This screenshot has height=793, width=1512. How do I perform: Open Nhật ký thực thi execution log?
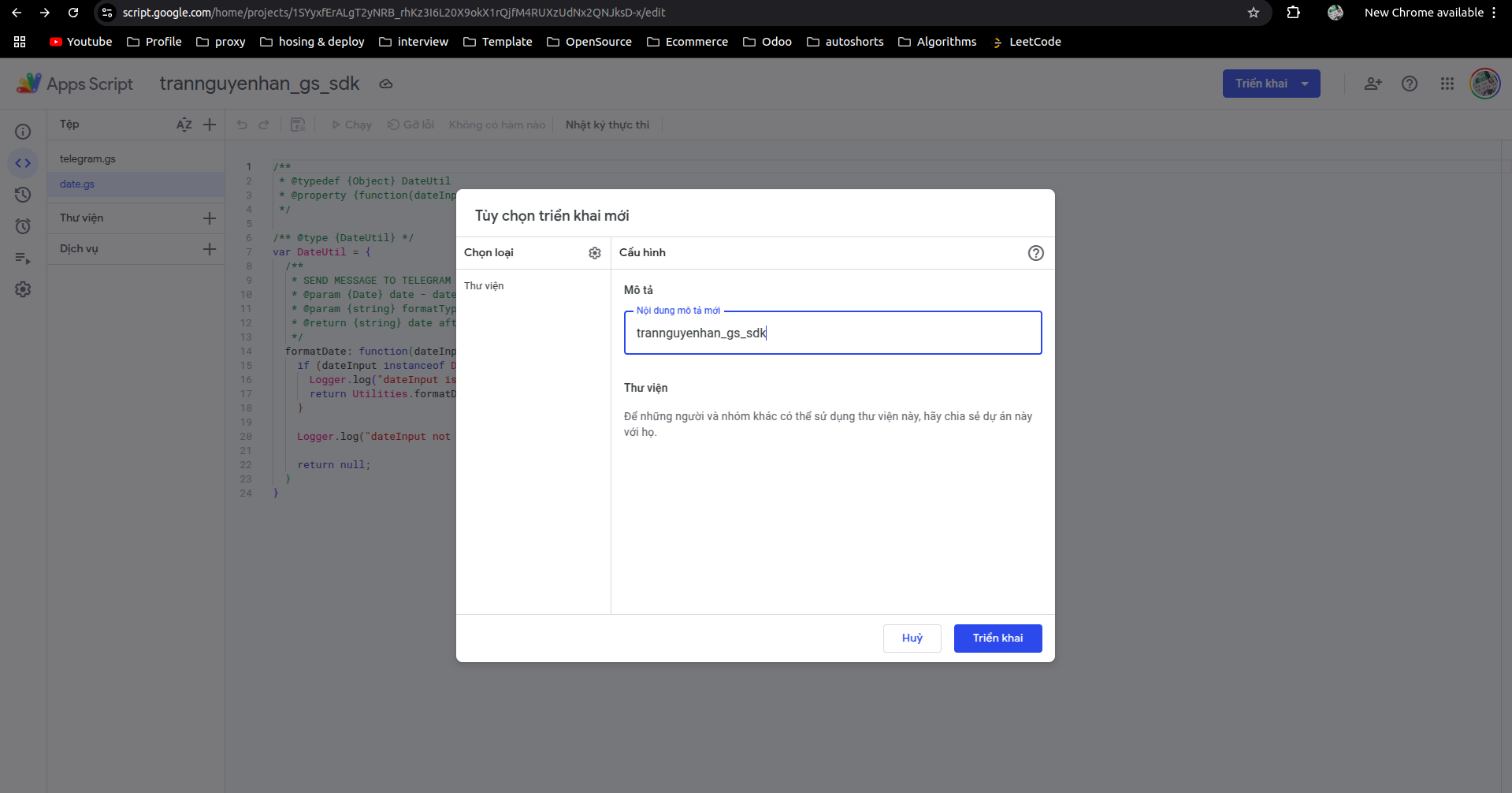[607, 125]
